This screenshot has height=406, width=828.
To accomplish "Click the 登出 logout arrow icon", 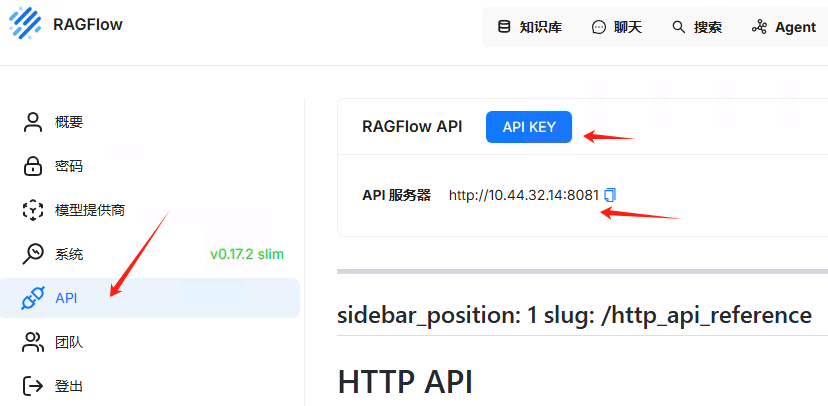I will [x=33, y=386].
